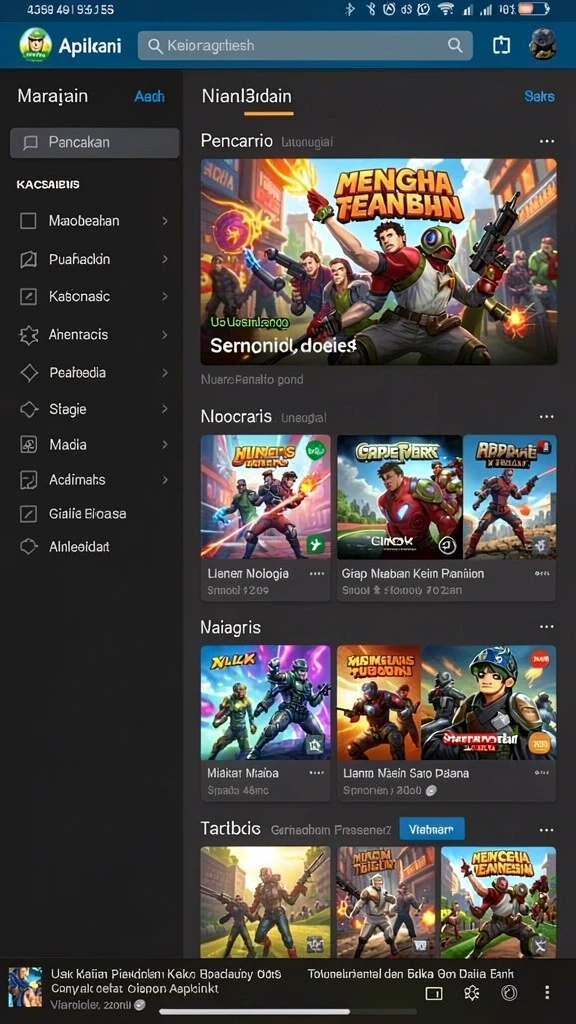Viewport: 576px width, 1024px height.
Task: Open Giap Nsaban Kelm Panilon options menu
Action: 542,573
